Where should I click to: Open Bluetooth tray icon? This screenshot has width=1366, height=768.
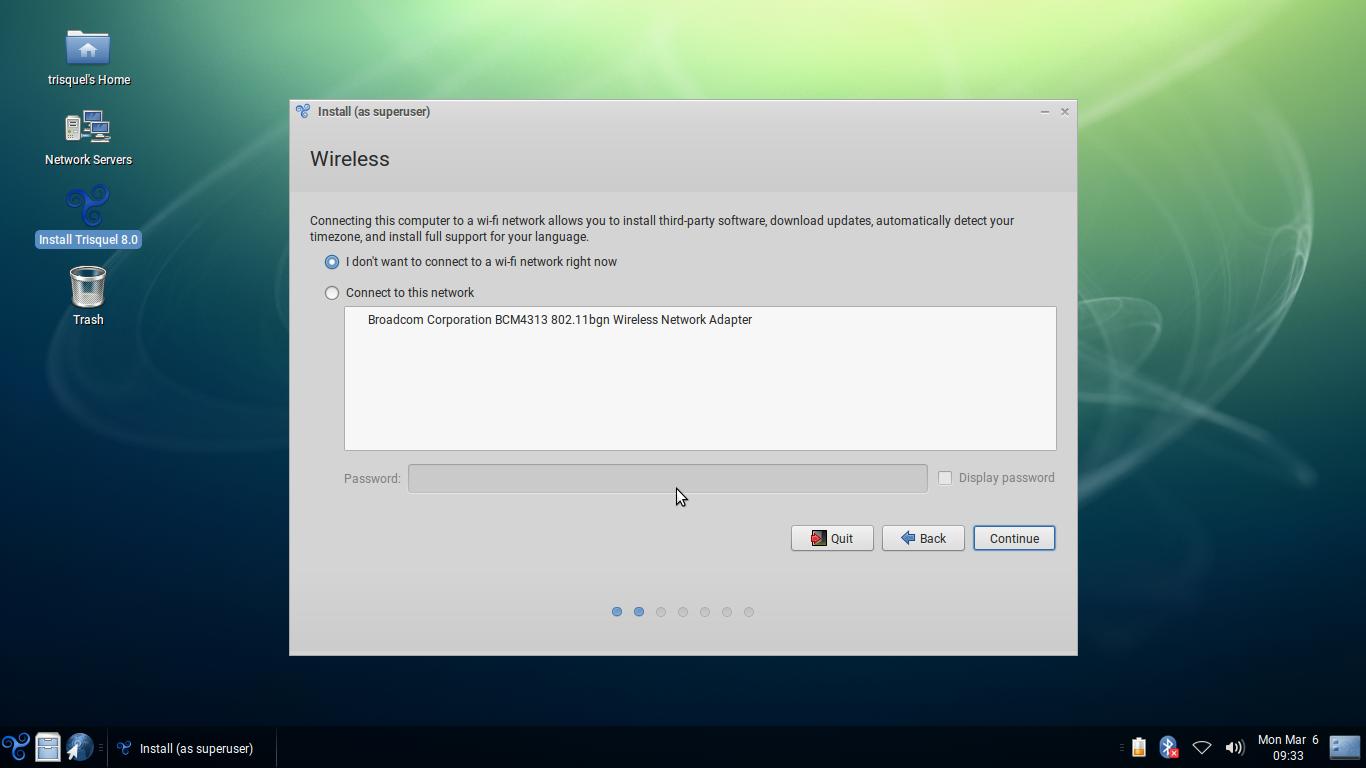[x=1168, y=747]
